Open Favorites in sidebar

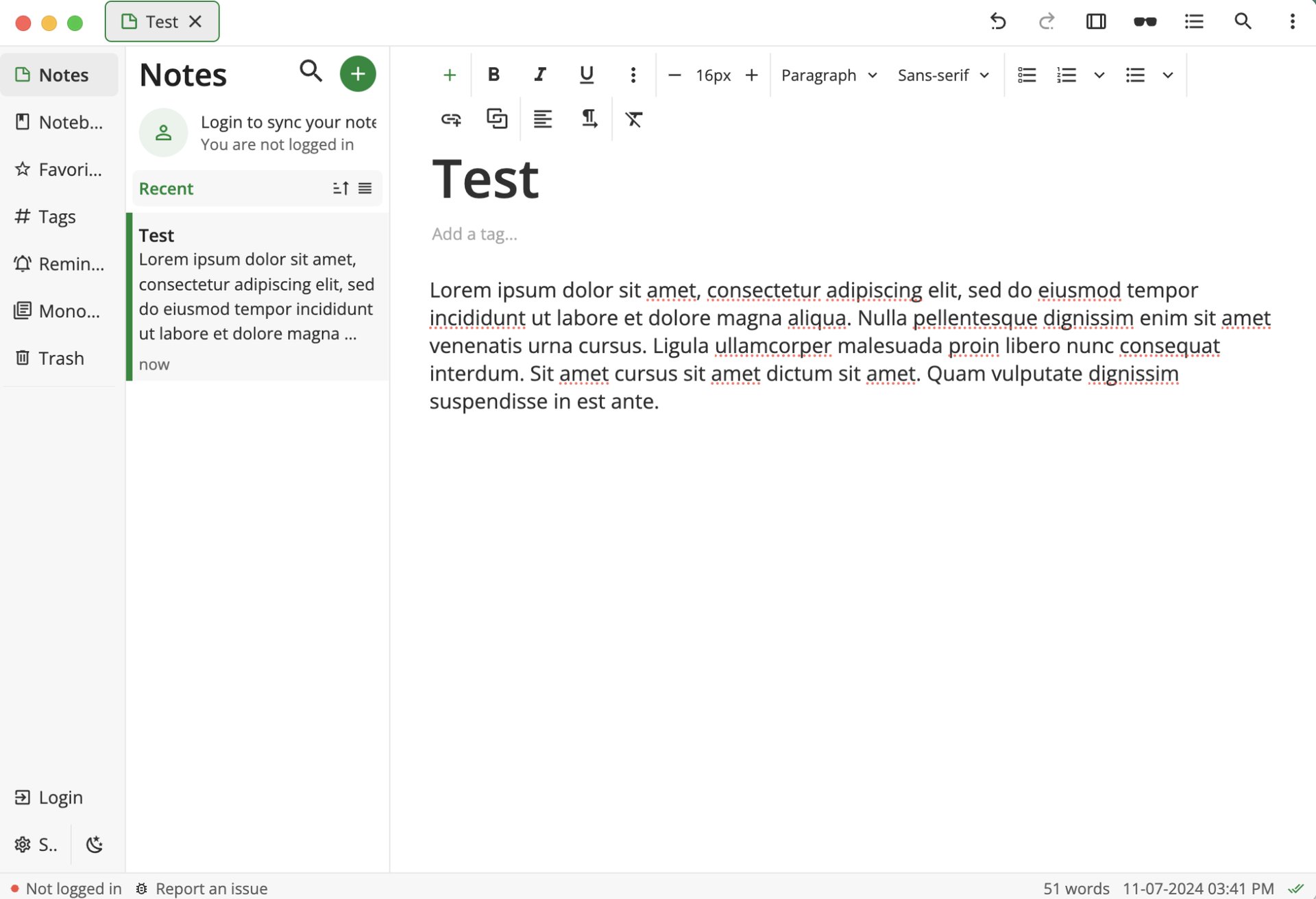[60, 169]
